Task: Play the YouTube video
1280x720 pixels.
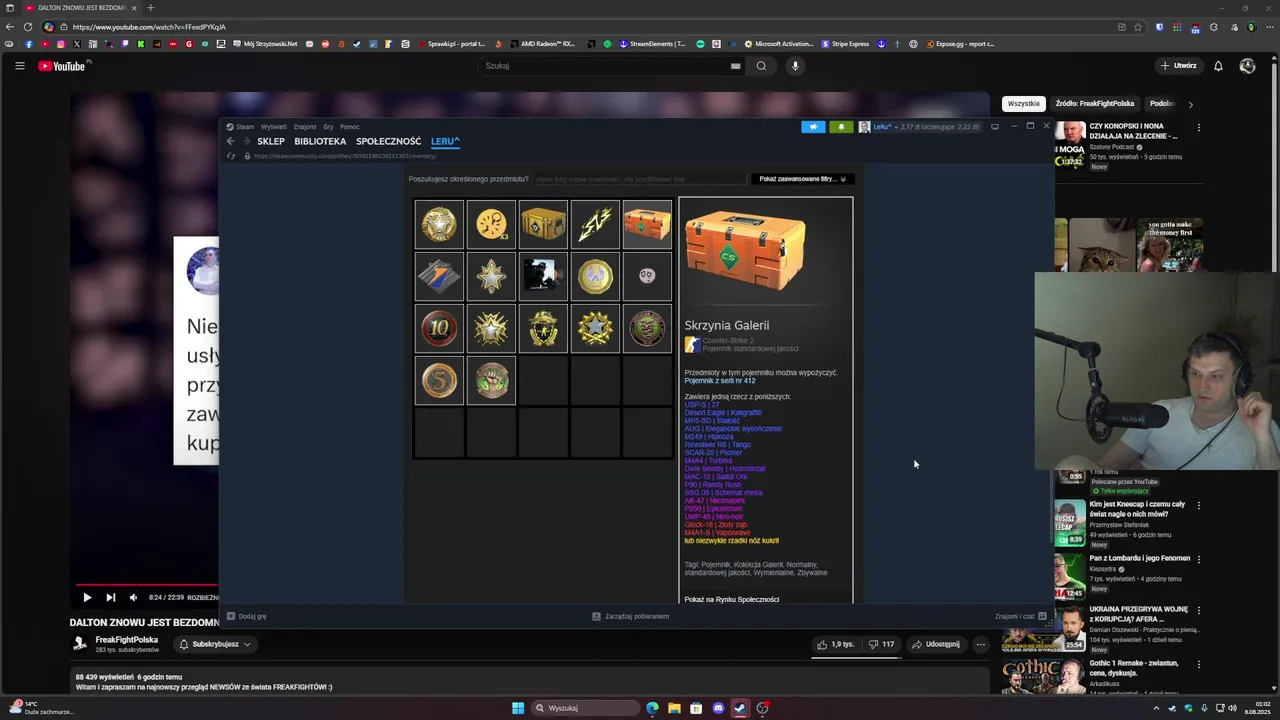Action: click(87, 597)
